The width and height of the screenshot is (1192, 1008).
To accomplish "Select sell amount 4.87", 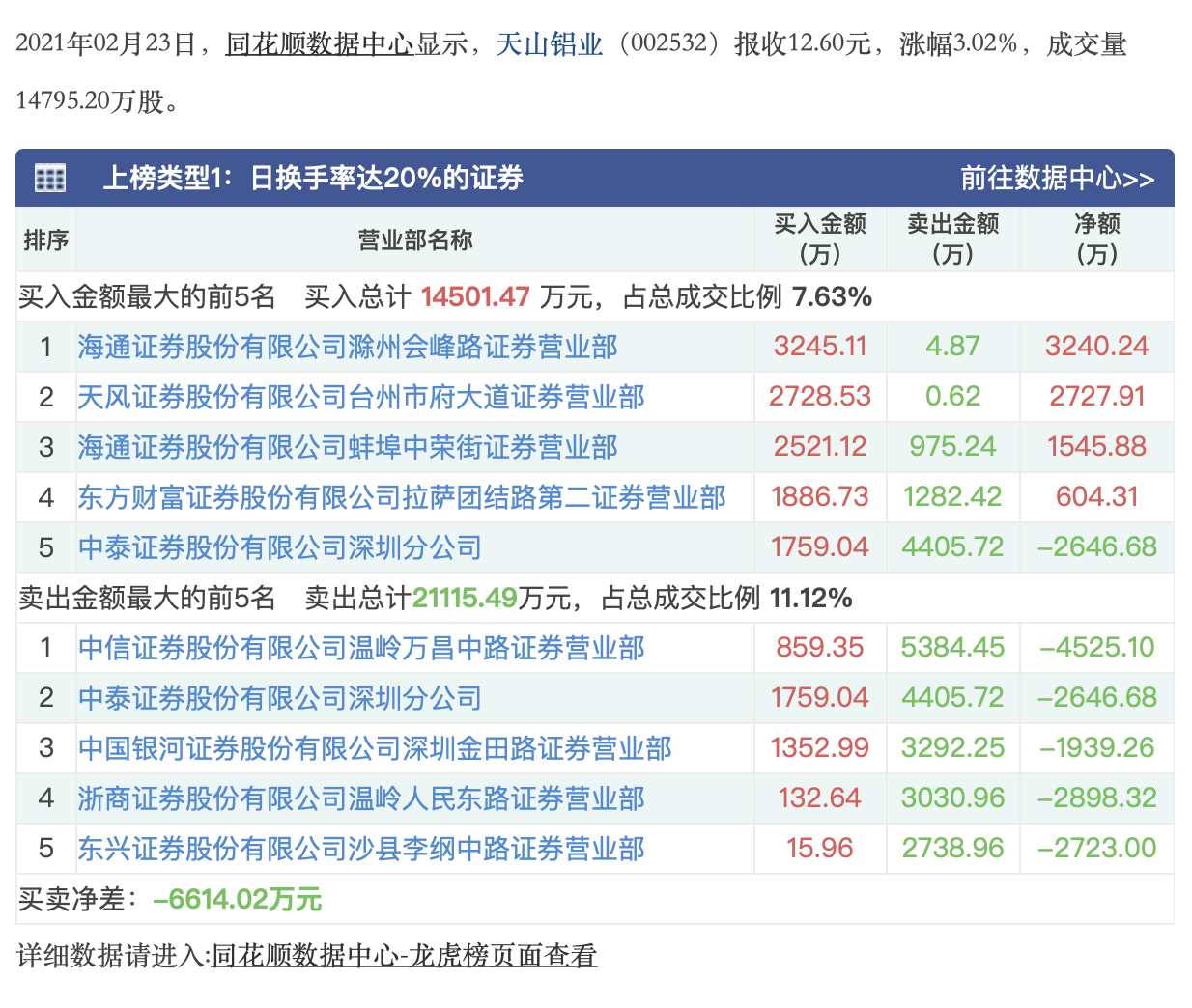I will [952, 347].
